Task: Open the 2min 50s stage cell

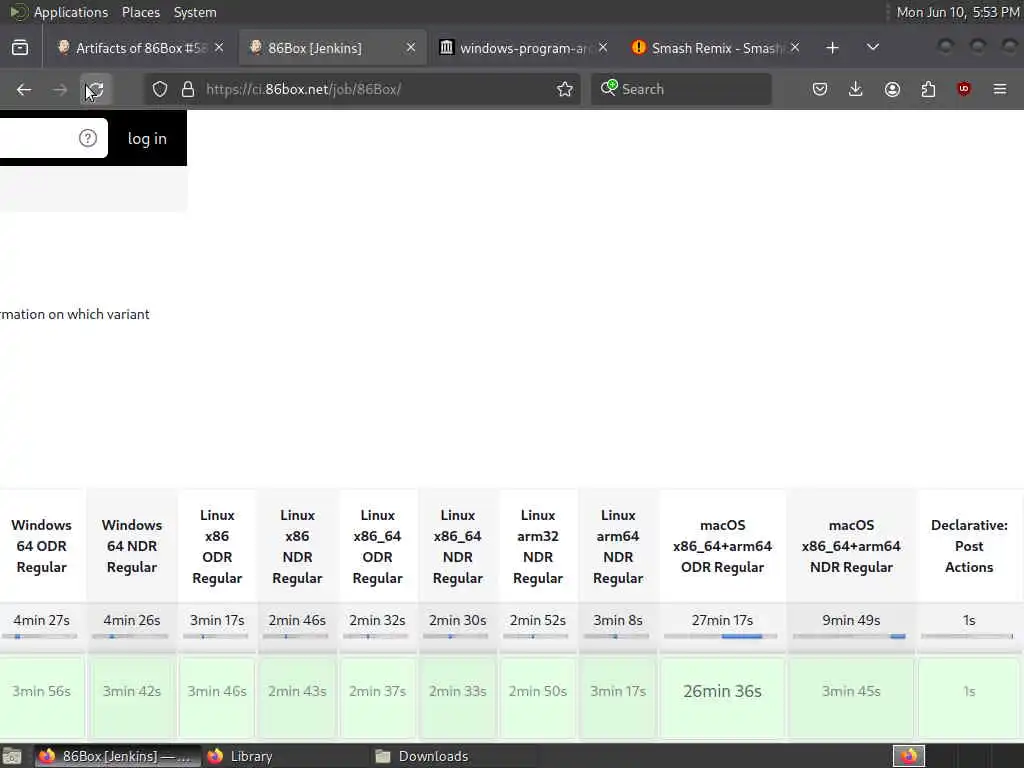Action: (x=538, y=696)
